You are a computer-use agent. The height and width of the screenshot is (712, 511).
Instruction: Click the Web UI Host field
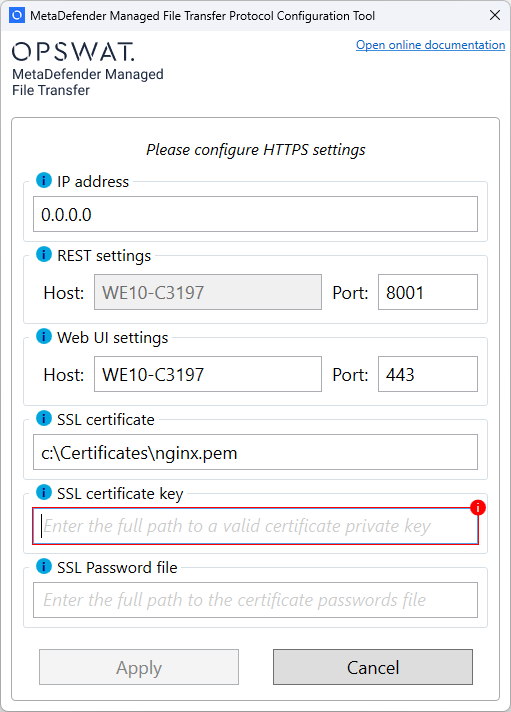click(x=208, y=374)
